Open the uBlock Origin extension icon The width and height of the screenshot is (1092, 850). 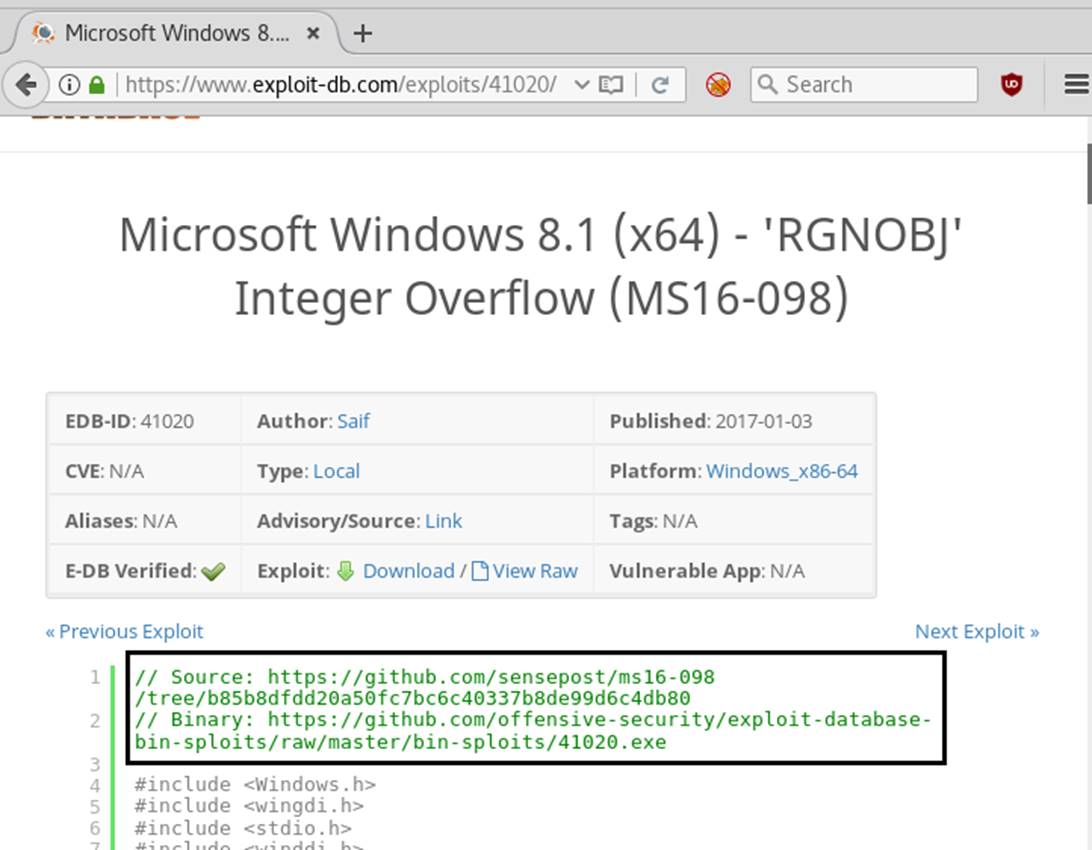click(x=1012, y=85)
